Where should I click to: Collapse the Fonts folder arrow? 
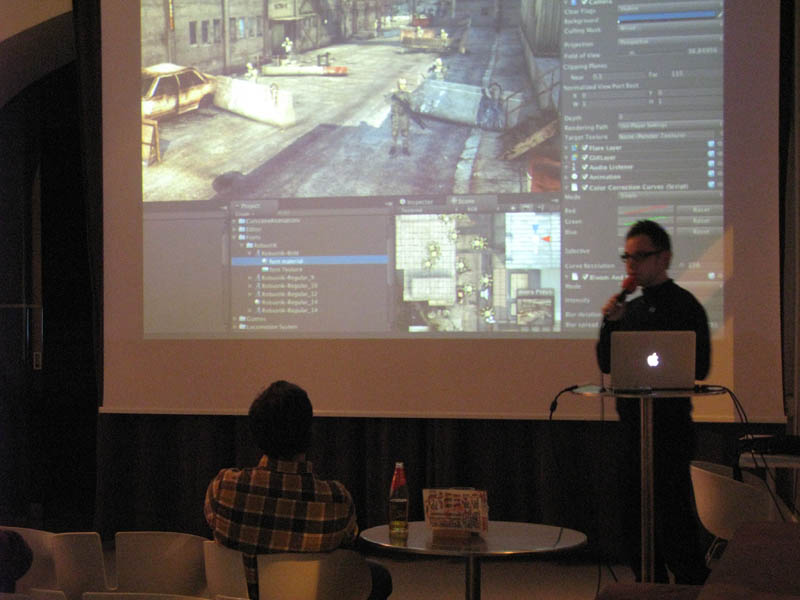tap(235, 237)
